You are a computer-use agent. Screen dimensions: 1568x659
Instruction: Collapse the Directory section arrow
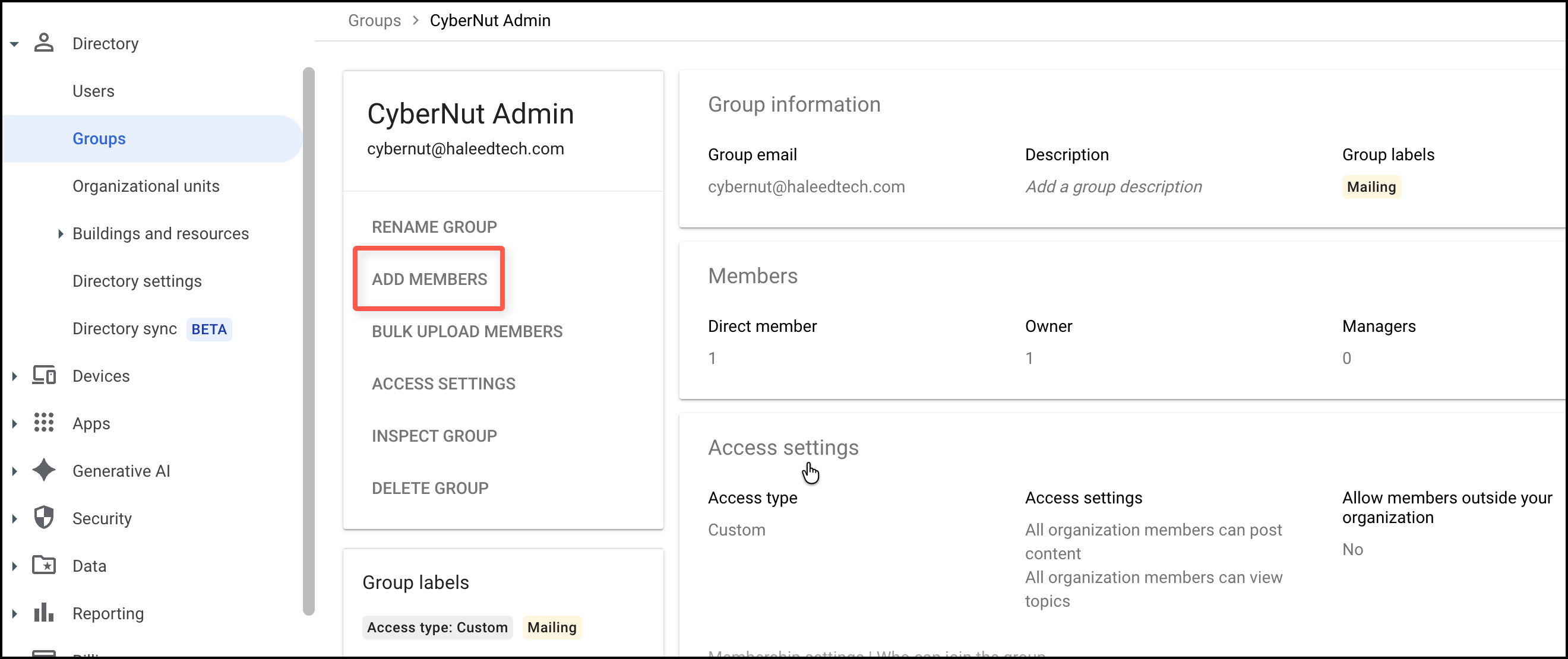[15, 44]
